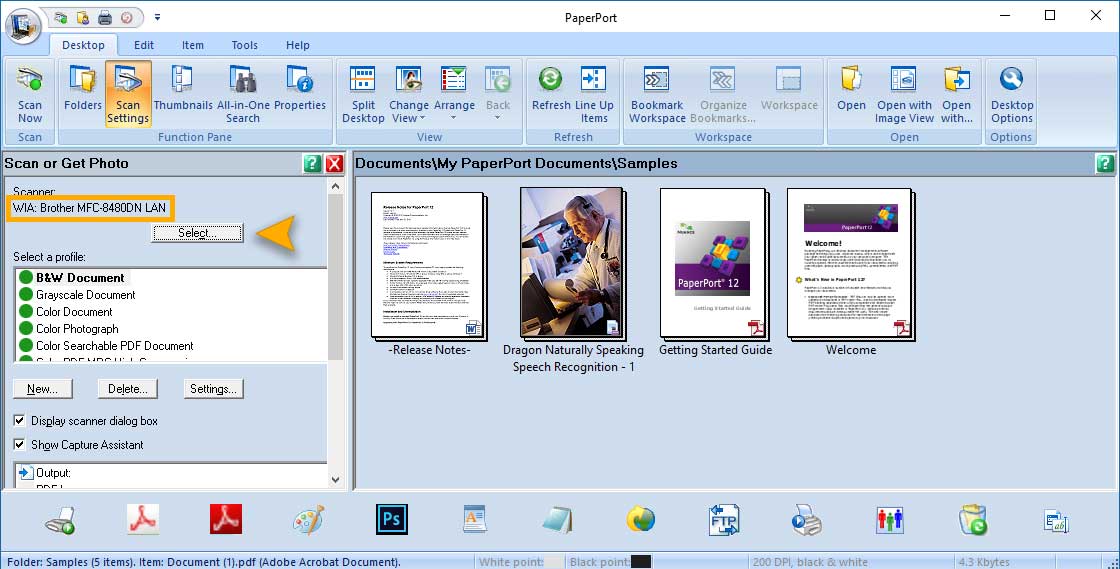Open help icon on the desktop folder header

(x=1104, y=163)
